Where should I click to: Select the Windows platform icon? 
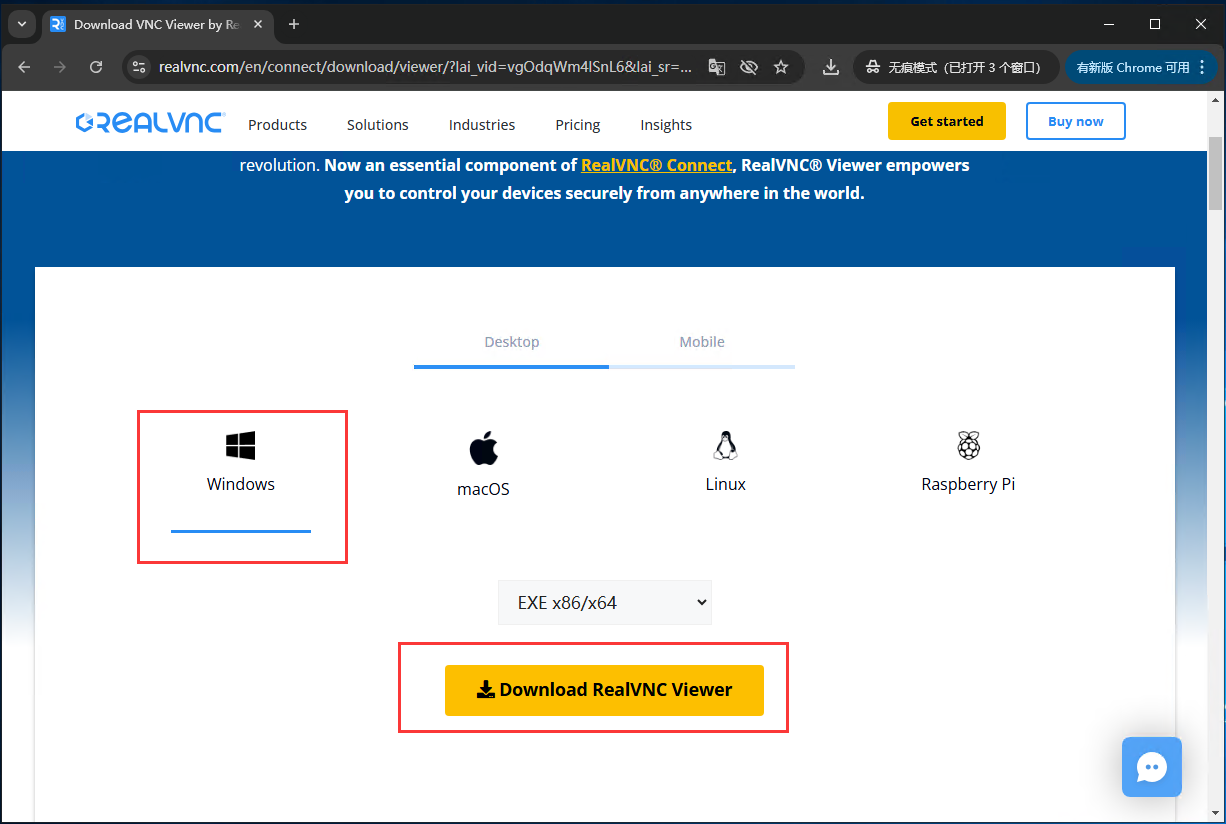[240, 445]
